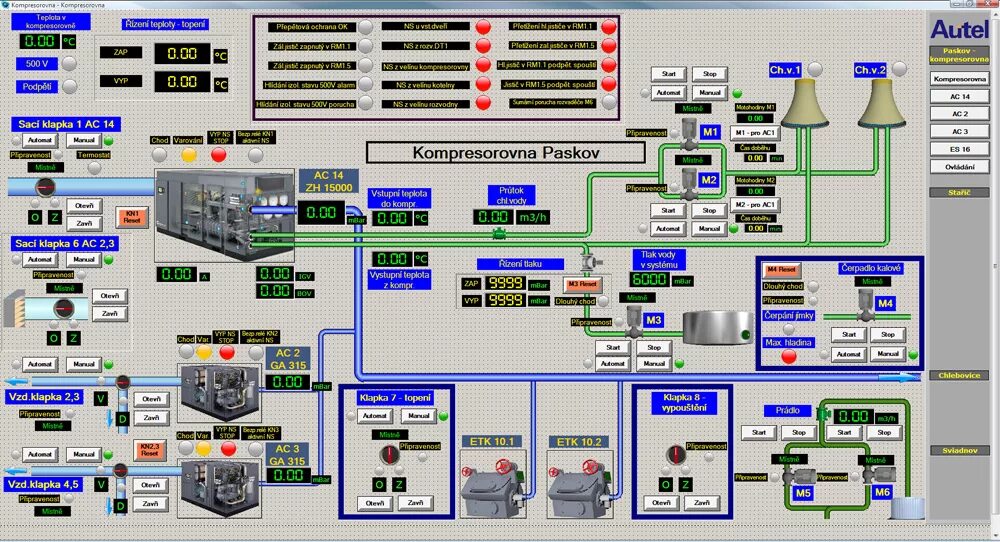Click the Sací klapka 6 damper symbol
1000x542 pixels.
click(62, 309)
